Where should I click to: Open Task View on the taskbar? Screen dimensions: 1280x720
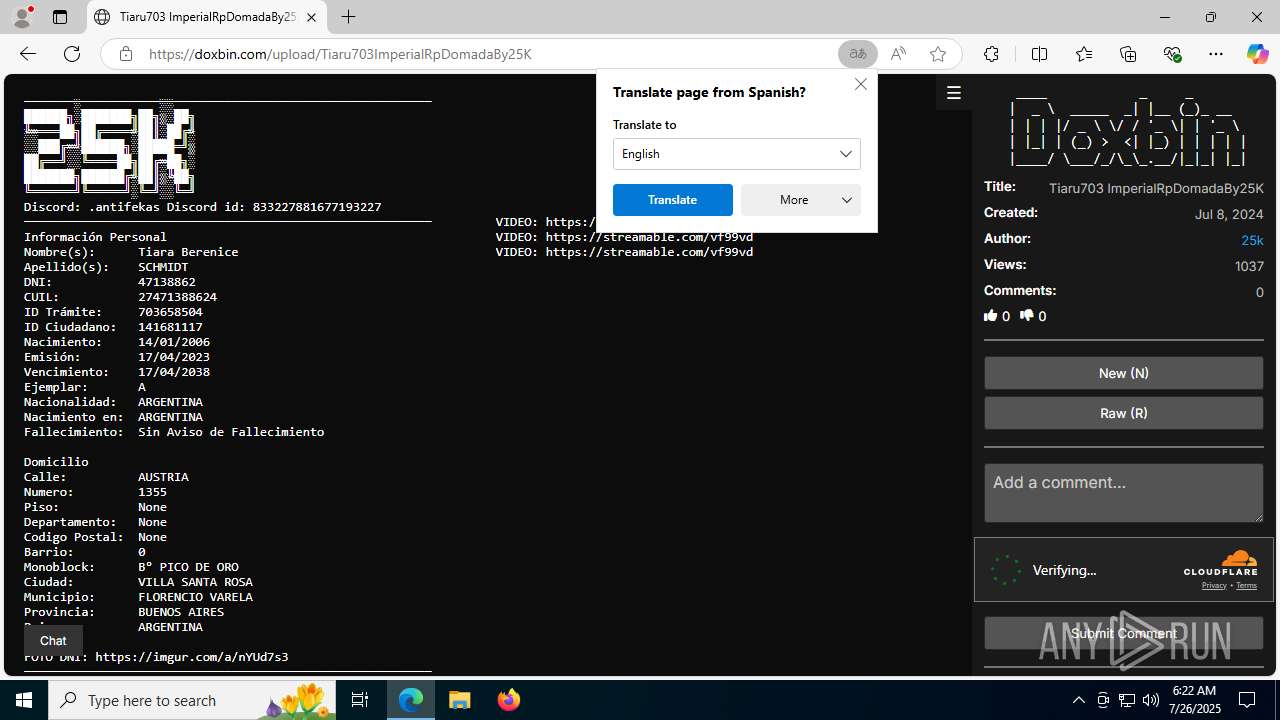pos(360,700)
